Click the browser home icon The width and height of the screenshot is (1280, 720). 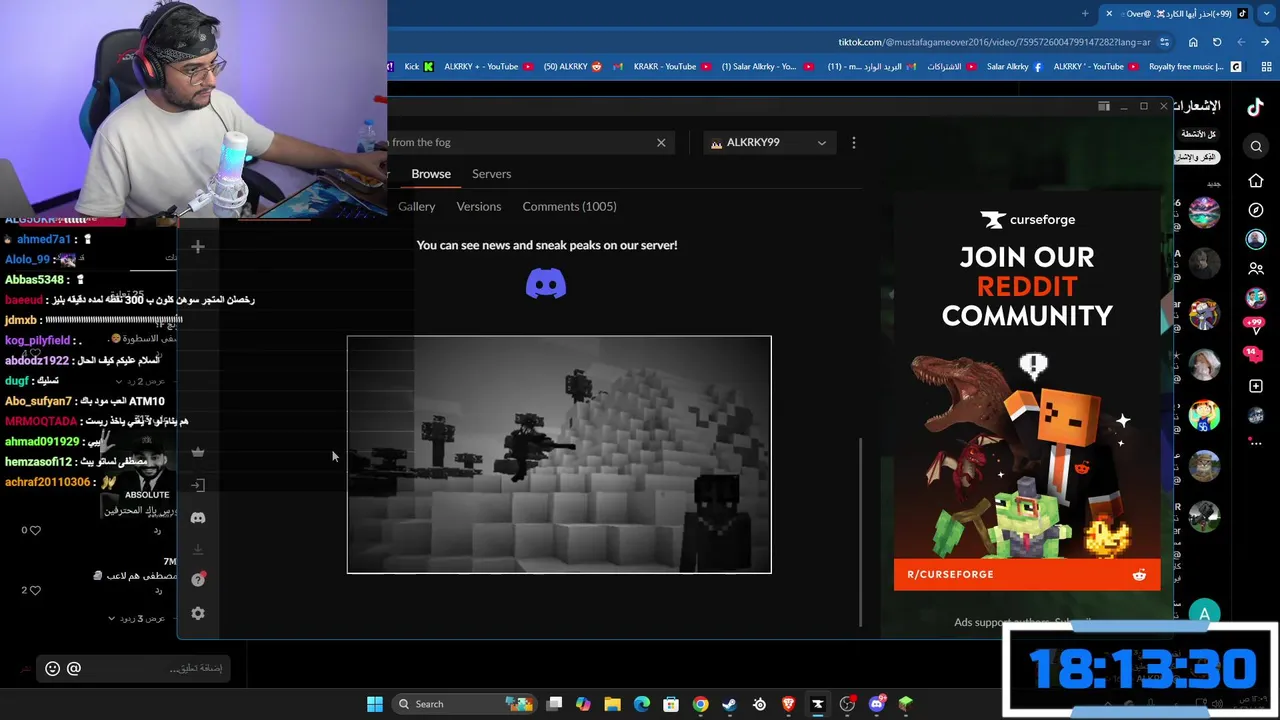pos(1193,42)
